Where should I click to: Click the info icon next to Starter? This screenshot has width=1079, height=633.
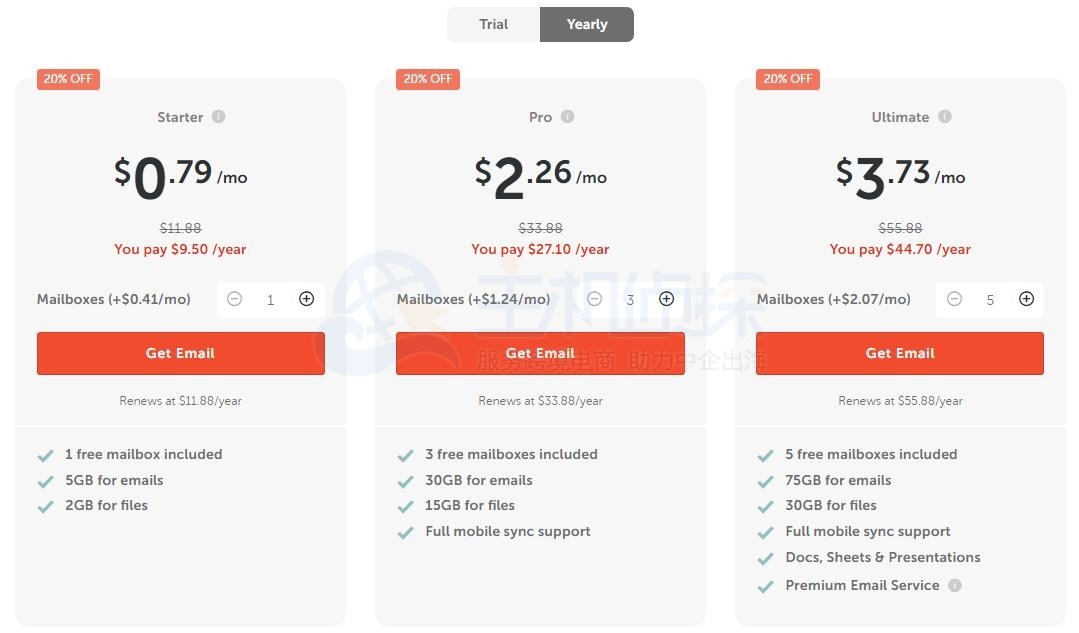218,117
